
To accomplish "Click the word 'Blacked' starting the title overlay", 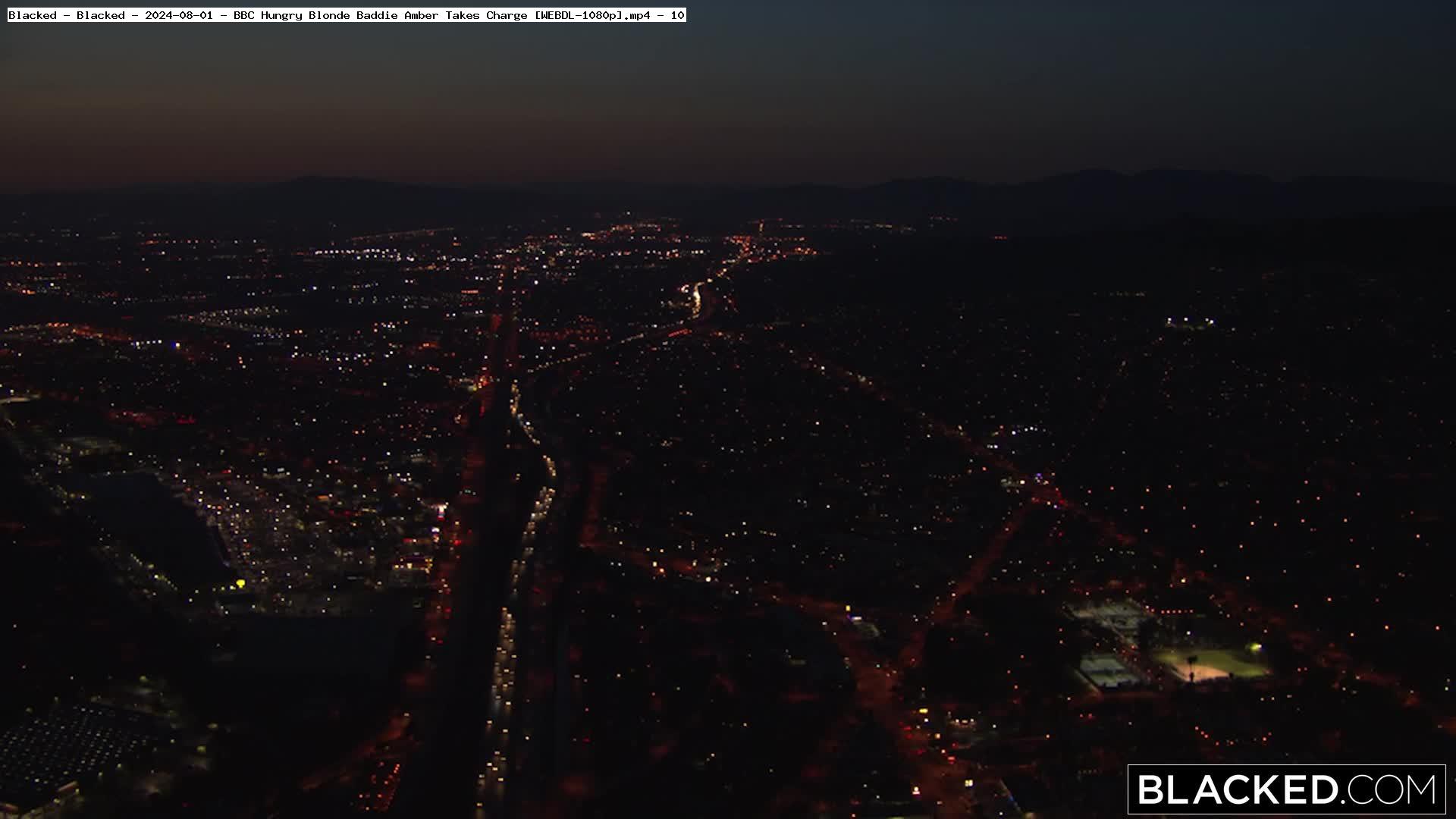I will coord(32,15).
